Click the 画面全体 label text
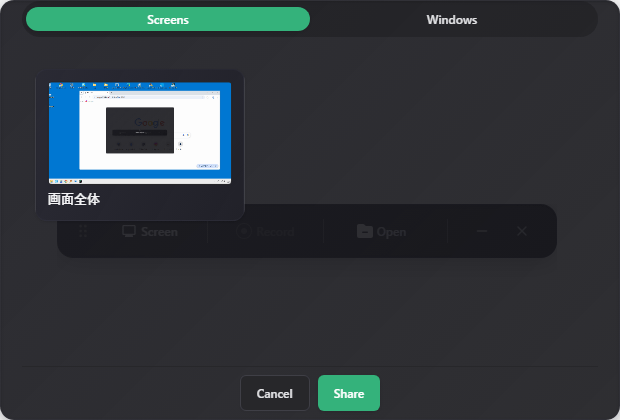The height and width of the screenshot is (420, 620). [74, 199]
